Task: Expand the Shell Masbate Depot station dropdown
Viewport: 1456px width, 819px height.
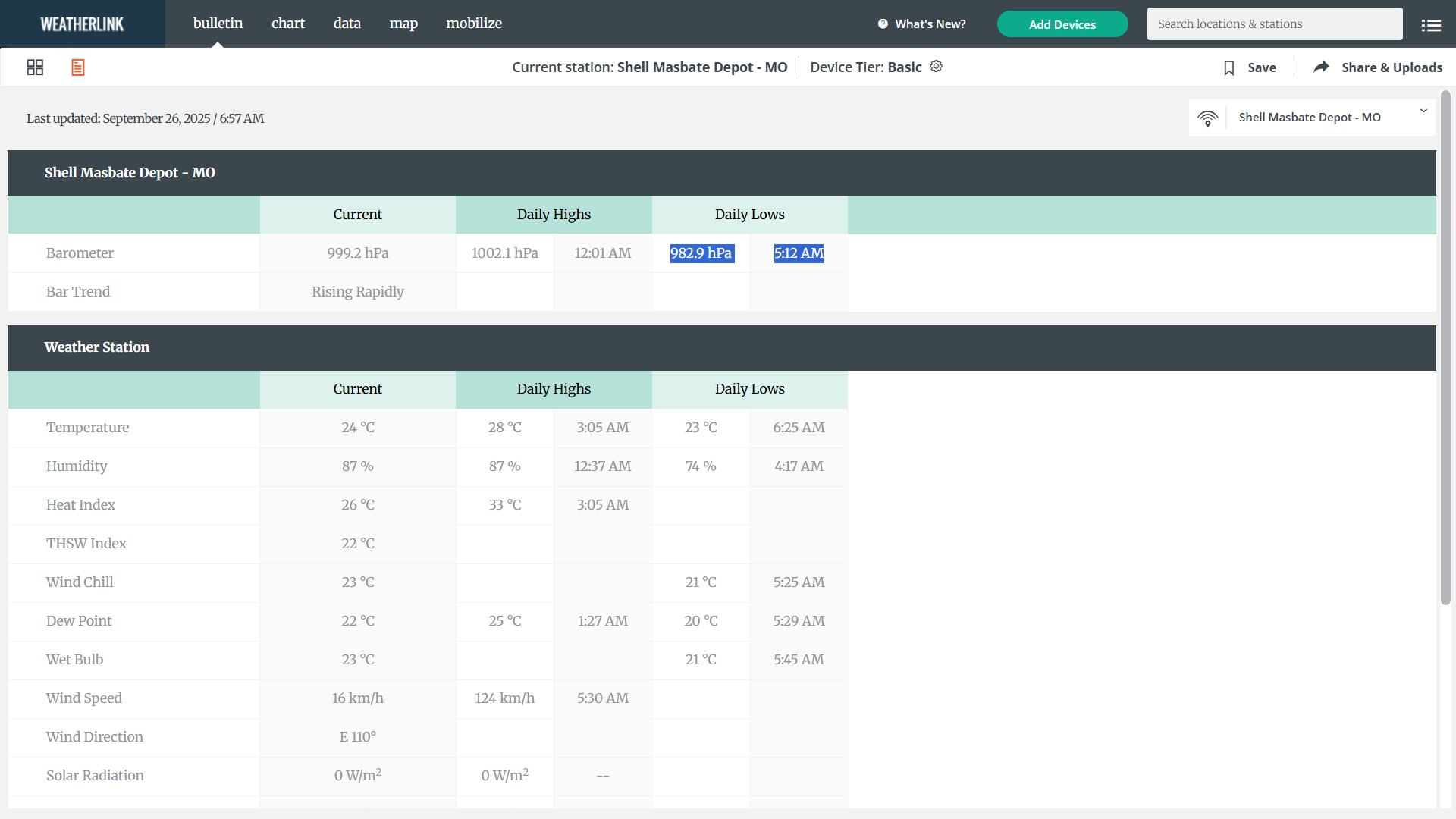Action: (x=1310, y=118)
